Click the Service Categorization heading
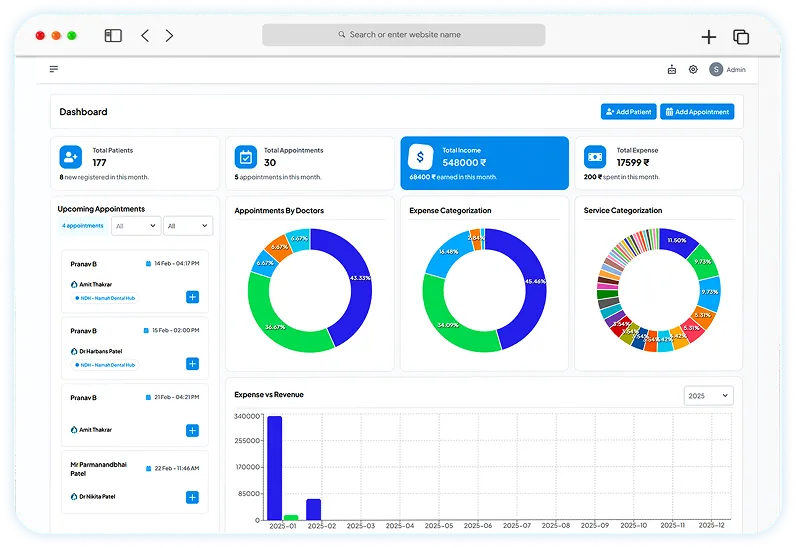Screen dimensions: 796x548 click(623, 210)
